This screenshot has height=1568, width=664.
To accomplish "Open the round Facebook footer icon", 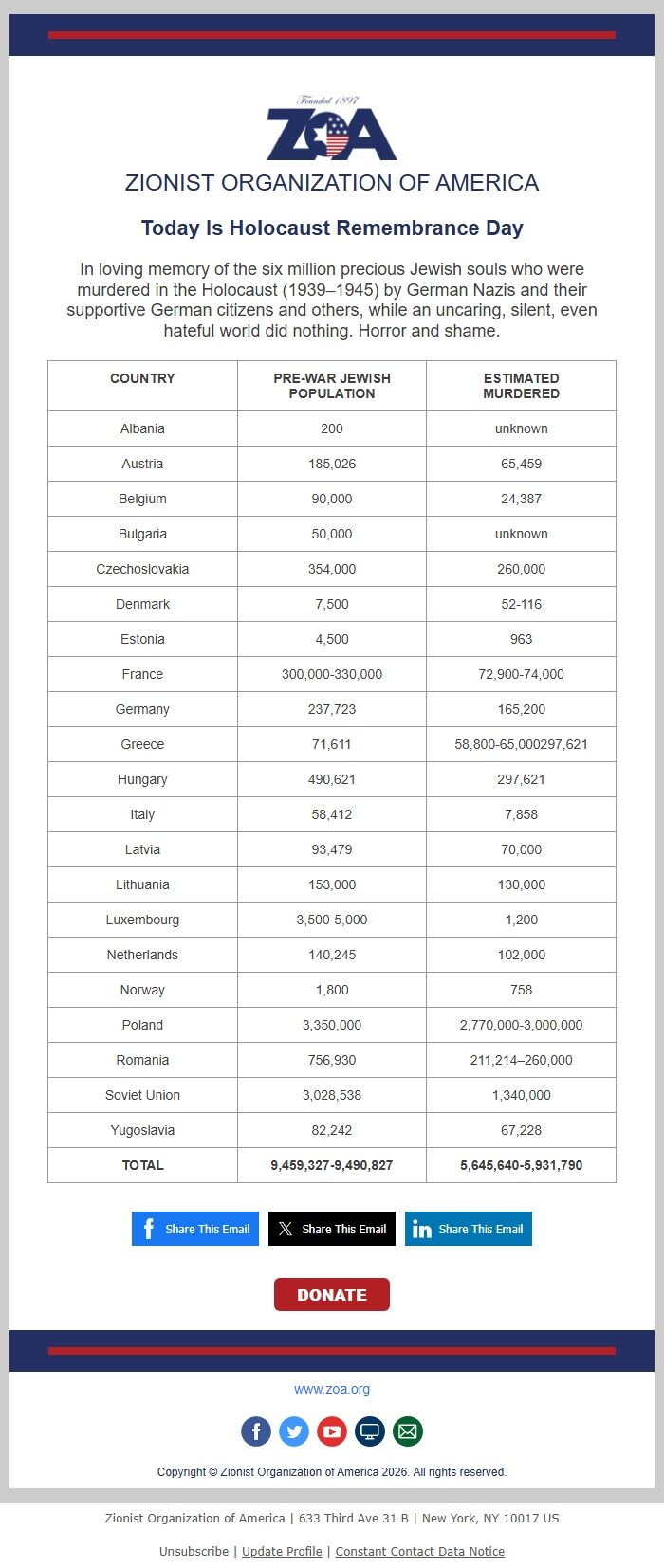I will point(256,1431).
